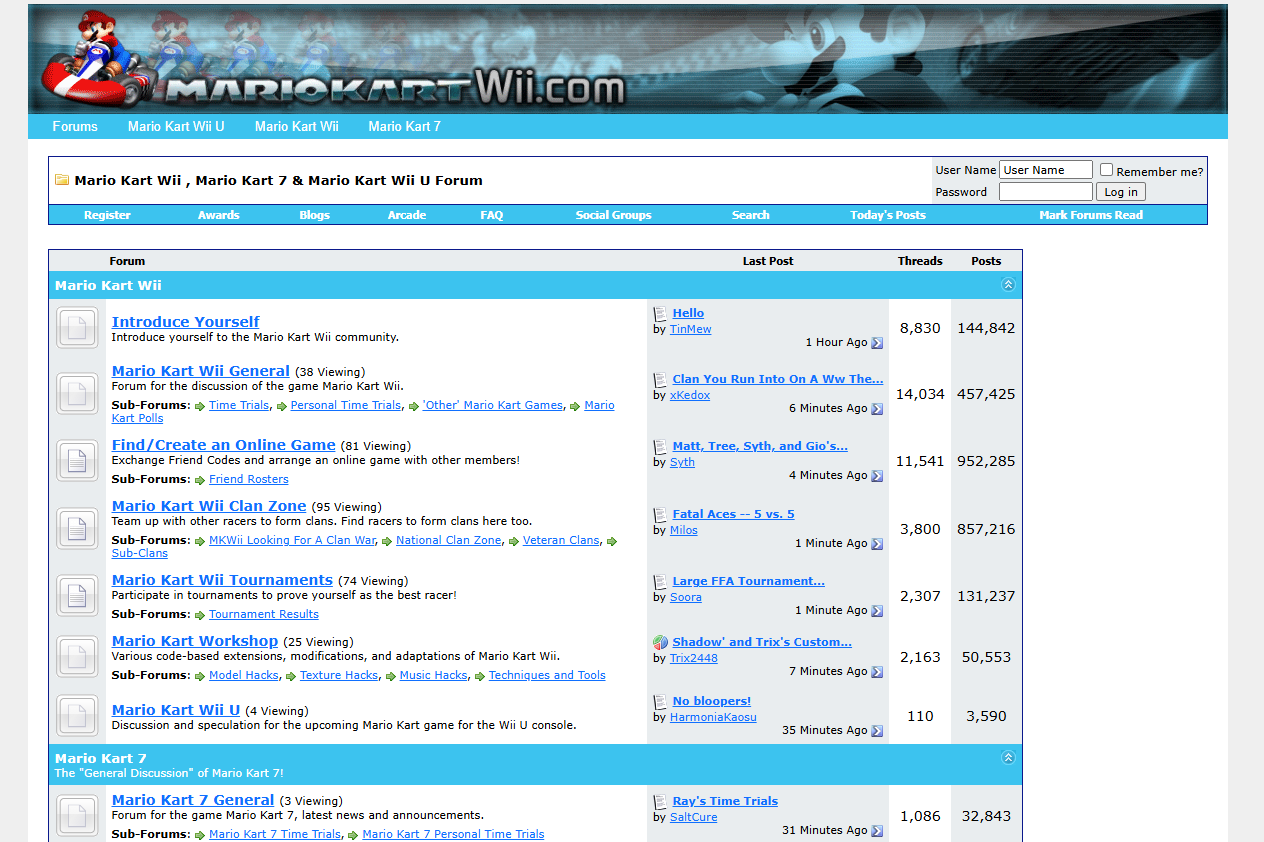Click the User Name input field
This screenshot has width=1264, height=842.
(1045, 170)
